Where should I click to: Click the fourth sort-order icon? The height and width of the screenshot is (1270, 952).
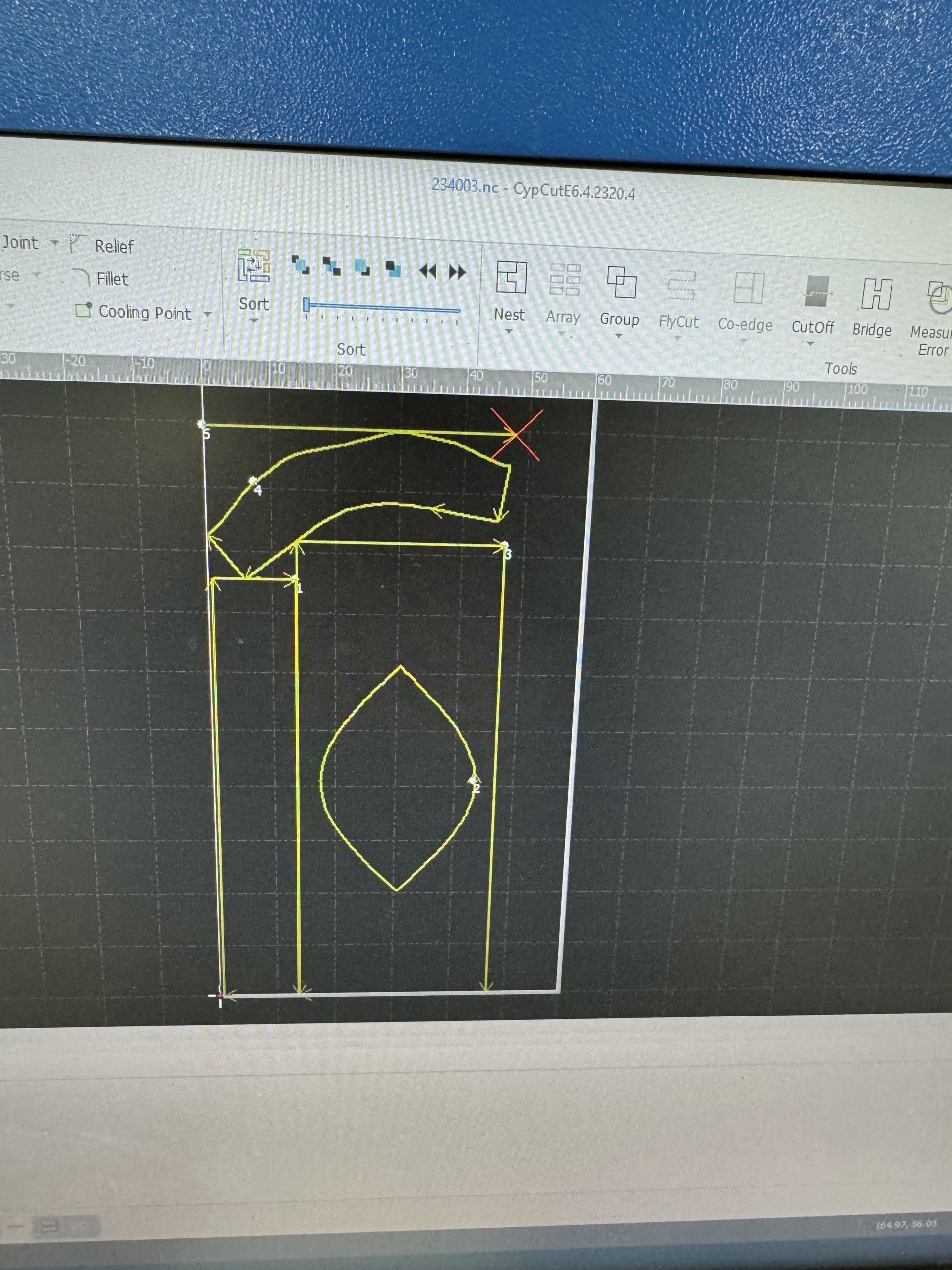pos(393,269)
